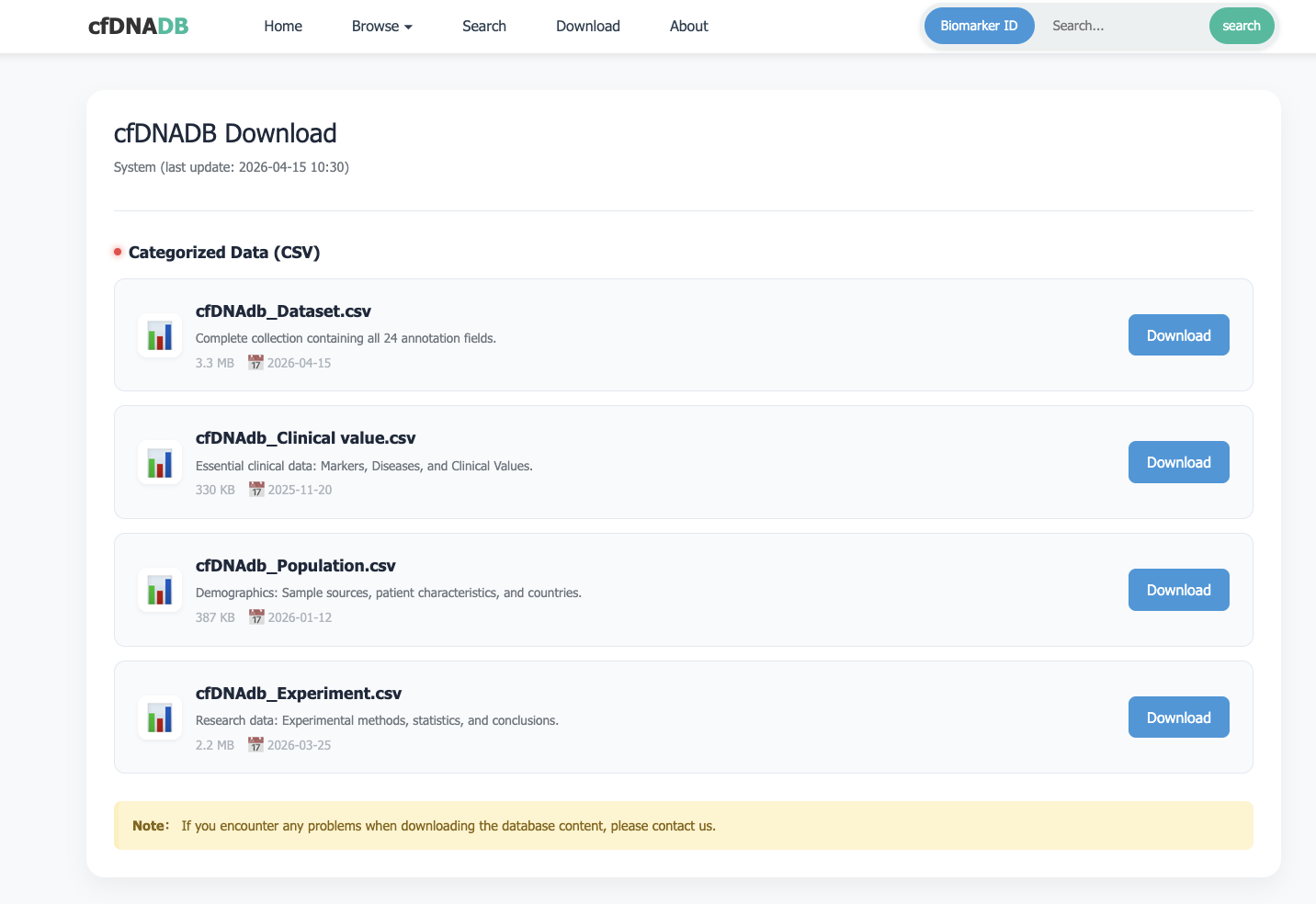Viewport: 1316px width, 904px height.
Task: Click the calendar icon next to 2025-11-20
Action: pos(256,490)
